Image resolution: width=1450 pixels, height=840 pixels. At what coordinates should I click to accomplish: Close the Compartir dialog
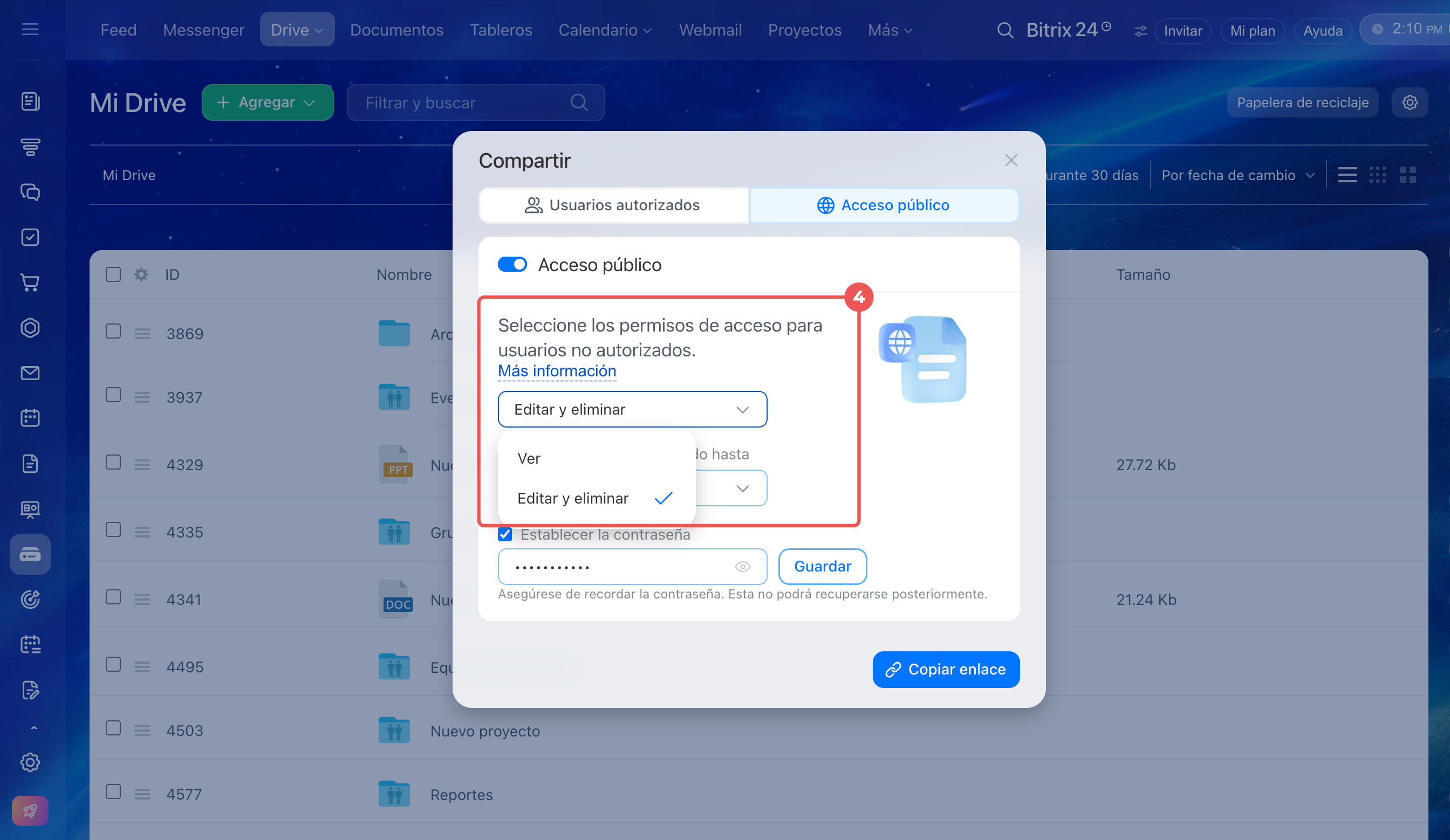[x=1011, y=161]
